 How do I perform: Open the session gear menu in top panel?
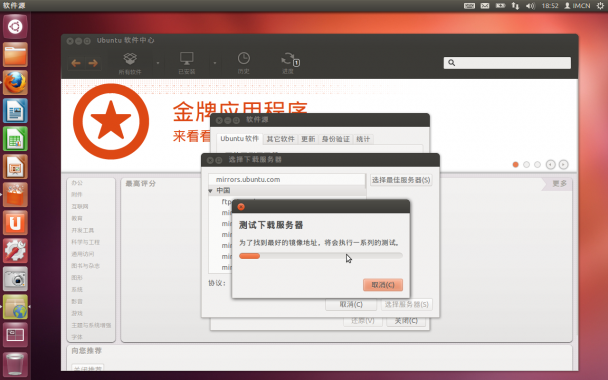pyautogui.click(x=600, y=6)
